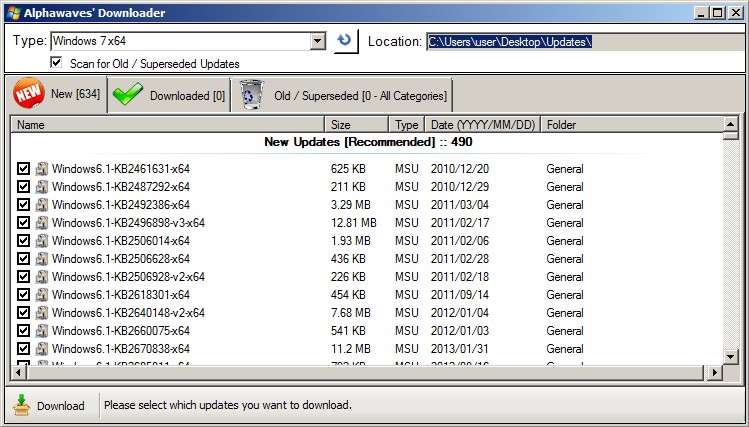Uncheck Windows6.1-KB2506628-x64 update
This screenshot has width=749, height=427.
click(23, 259)
